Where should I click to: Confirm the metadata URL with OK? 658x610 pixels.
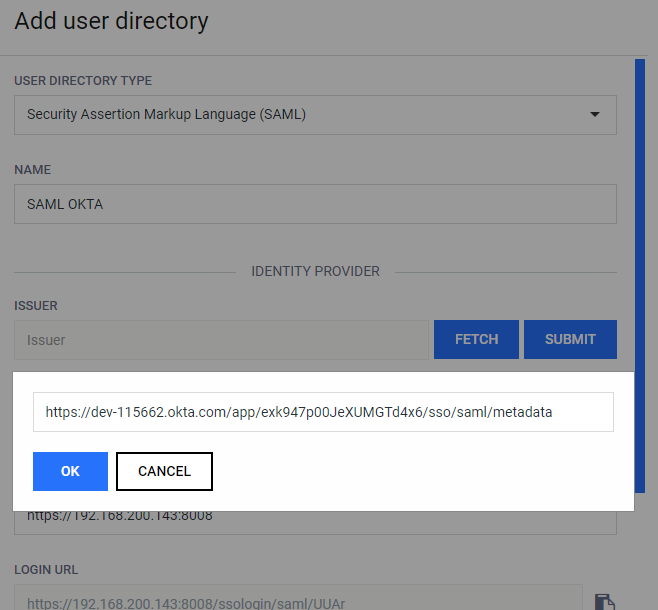70,471
